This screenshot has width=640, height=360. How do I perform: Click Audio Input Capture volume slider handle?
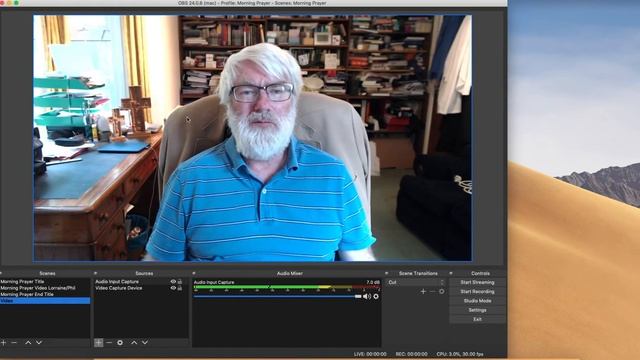[x=358, y=297]
